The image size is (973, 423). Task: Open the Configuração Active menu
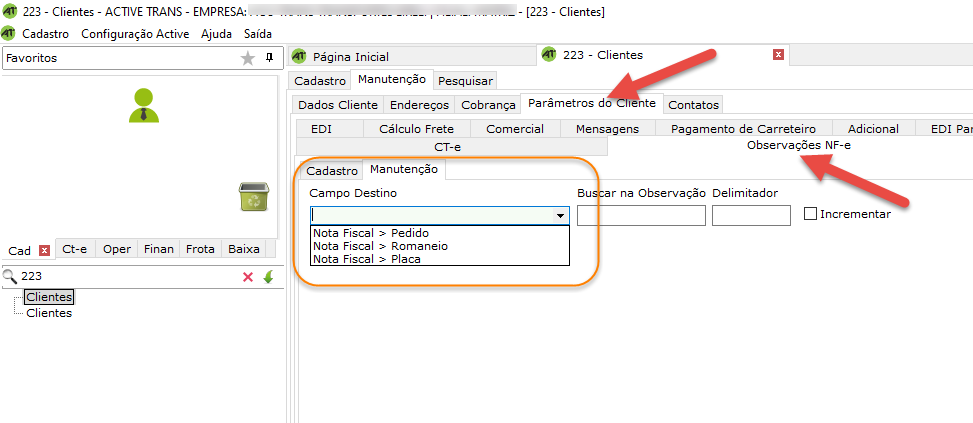click(x=134, y=33)
